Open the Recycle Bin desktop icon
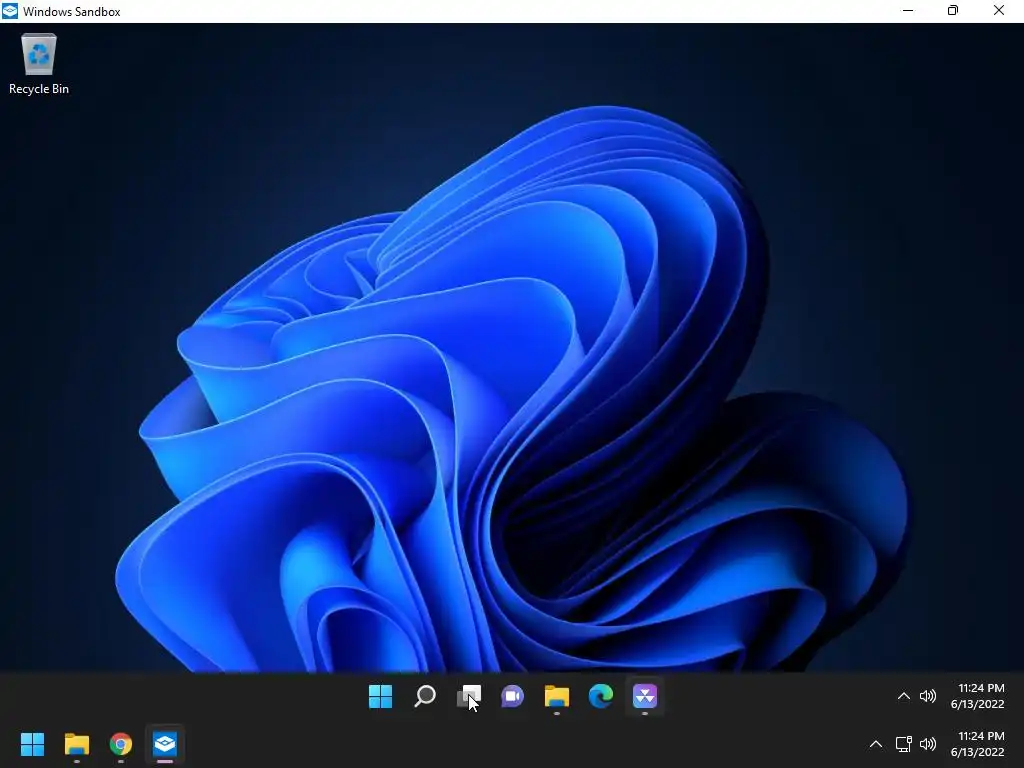This screenshot has height=768, width=1024. point(39,64)
